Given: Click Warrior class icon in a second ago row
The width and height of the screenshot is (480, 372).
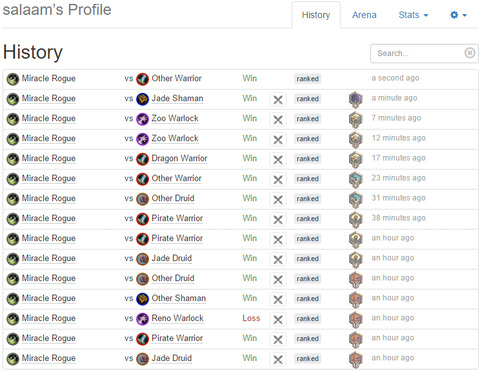Looking at the screenshot, I should point(142,79).
